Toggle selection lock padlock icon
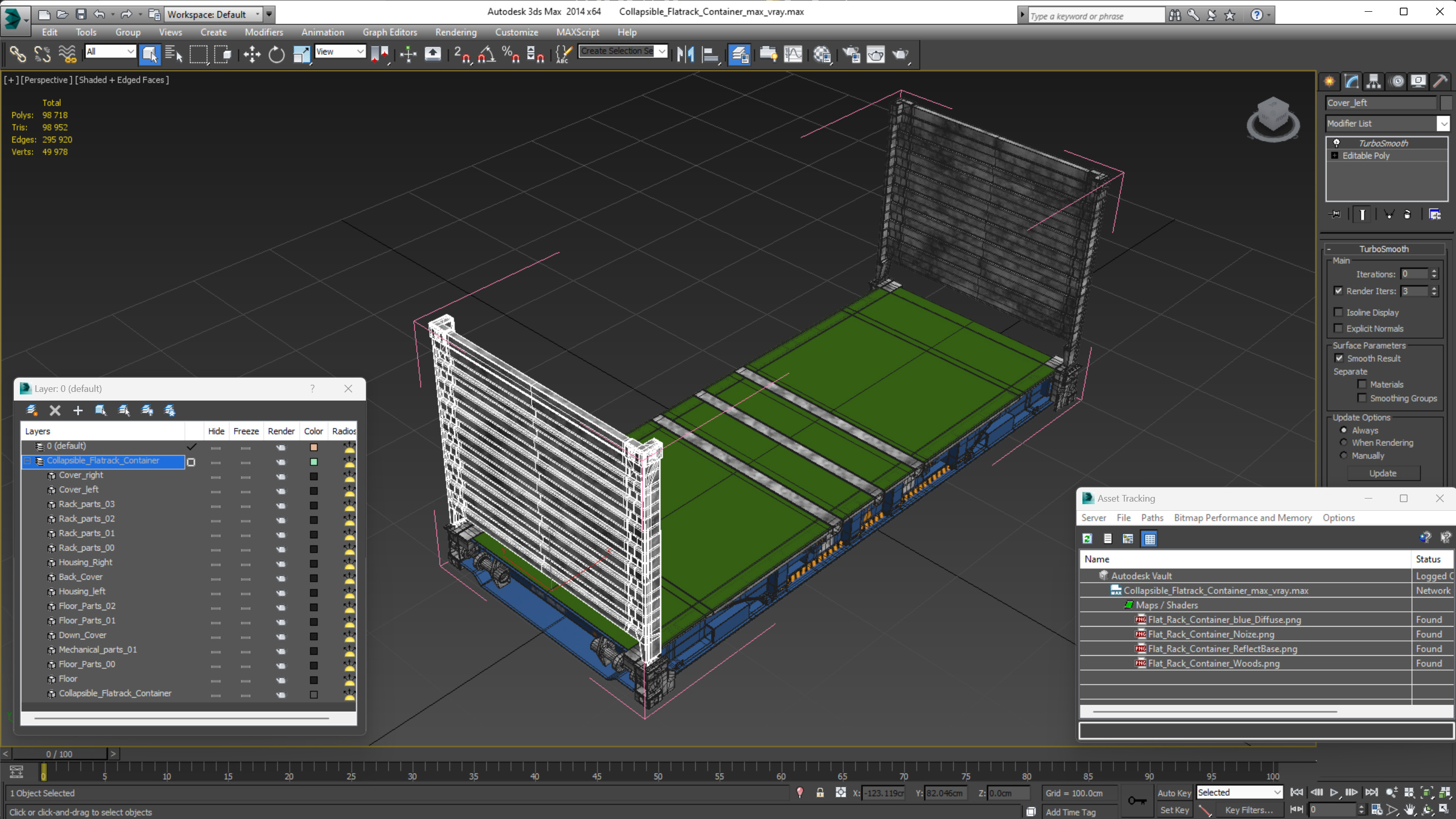Viewport: 1456px width, 819px height. click(x=820, y=793)
